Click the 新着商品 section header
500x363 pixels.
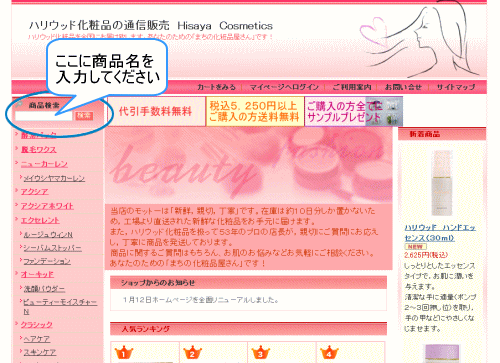[x=442, y=134]
